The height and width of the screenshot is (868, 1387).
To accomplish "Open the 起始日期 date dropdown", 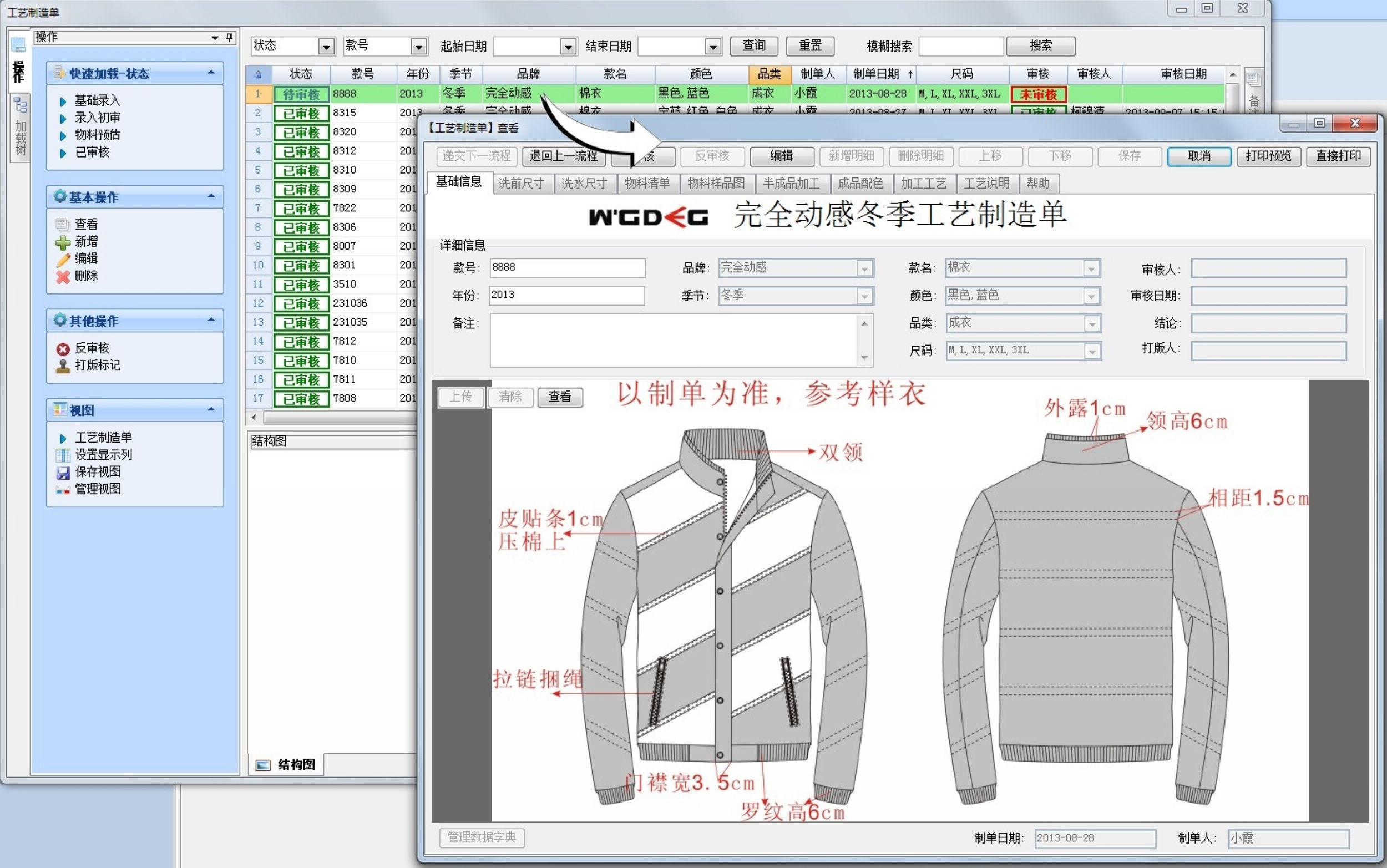I will 568,47.
